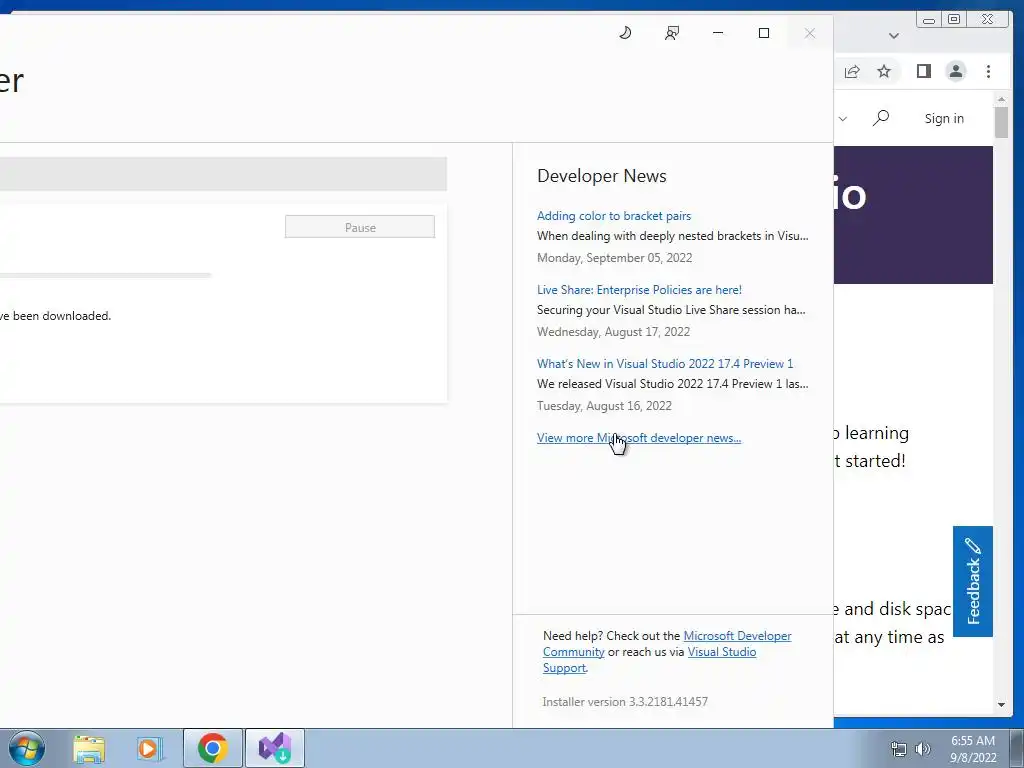Click the 'Installer version 3.3.2181.41457' text
Viewport: 1024px width, 768px height.
(624, 701)
